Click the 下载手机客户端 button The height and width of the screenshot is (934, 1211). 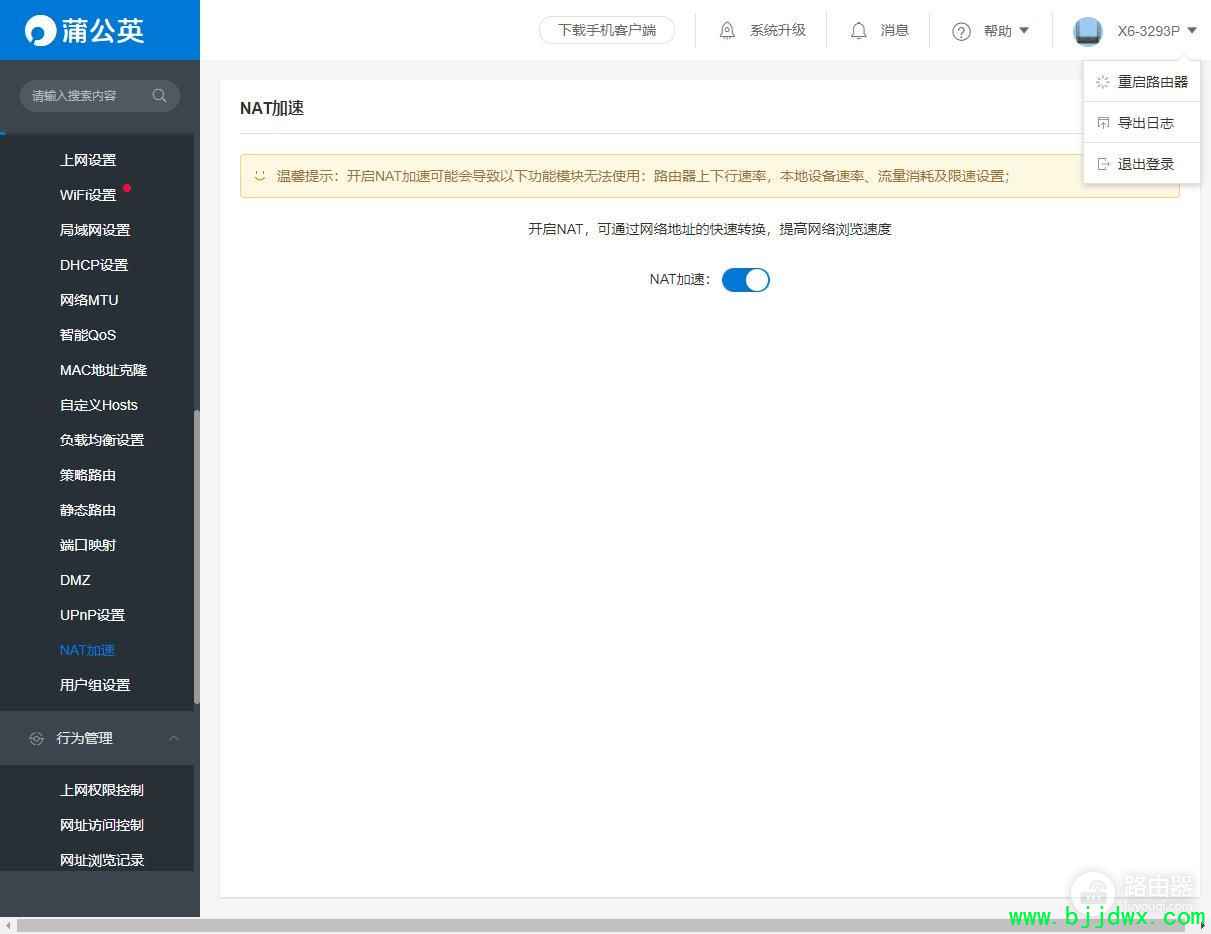pos(607,30)
